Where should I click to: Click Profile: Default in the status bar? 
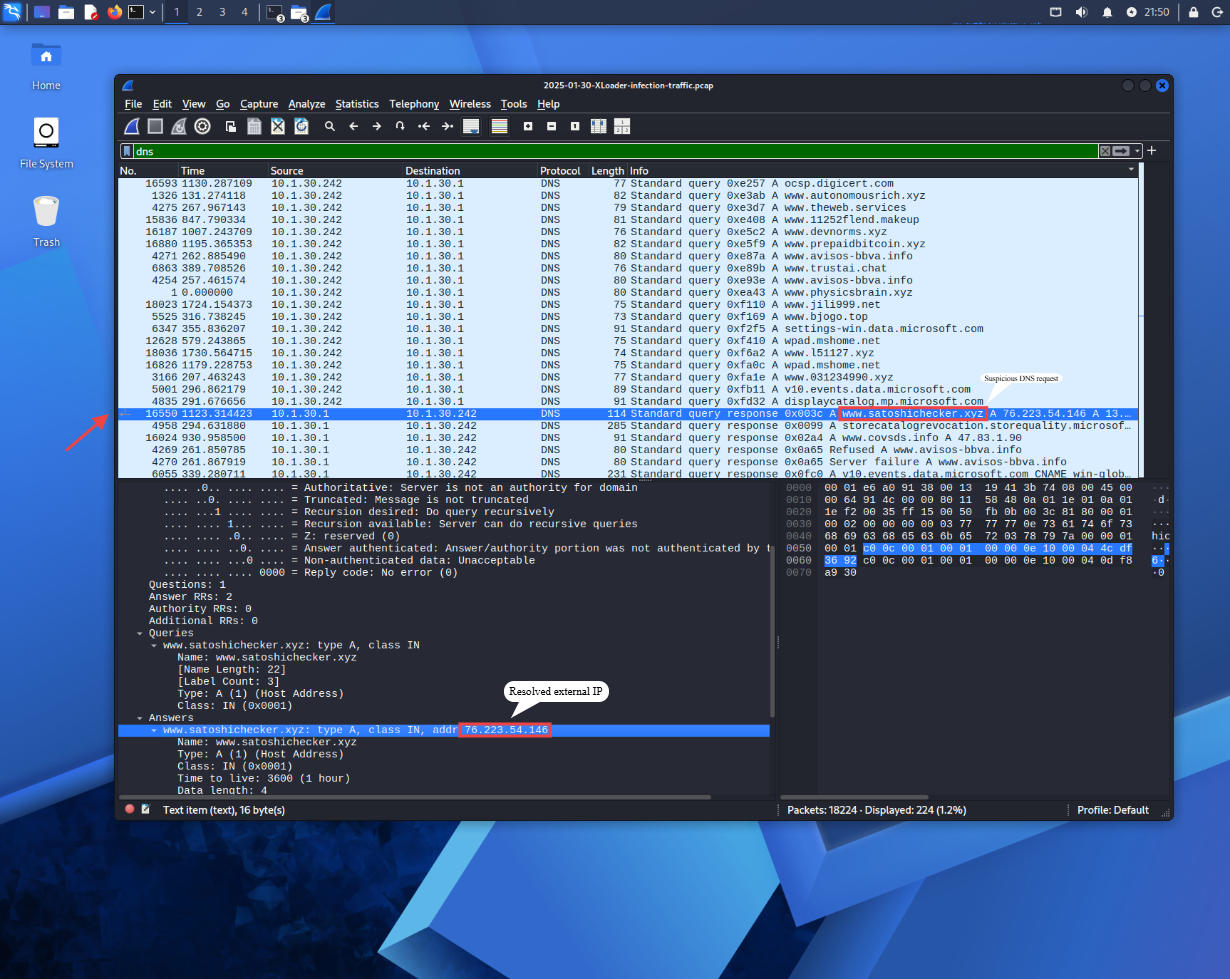pyautogui.click(x=1113, y=810)
